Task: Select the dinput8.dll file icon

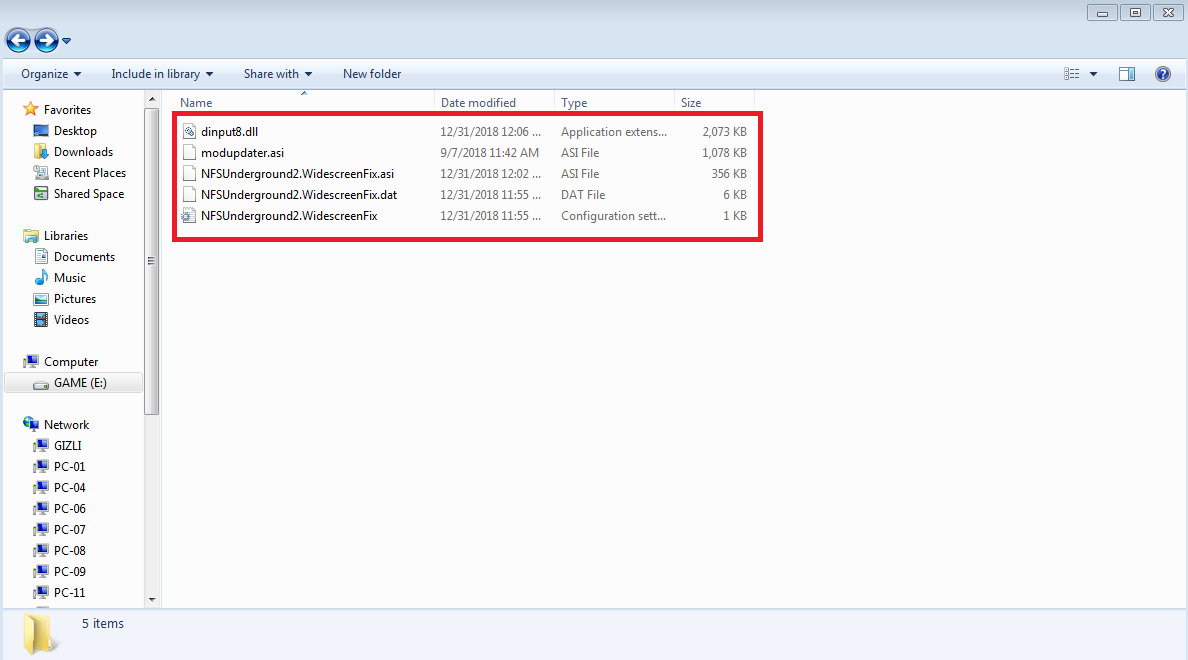Action: (189, 132)
